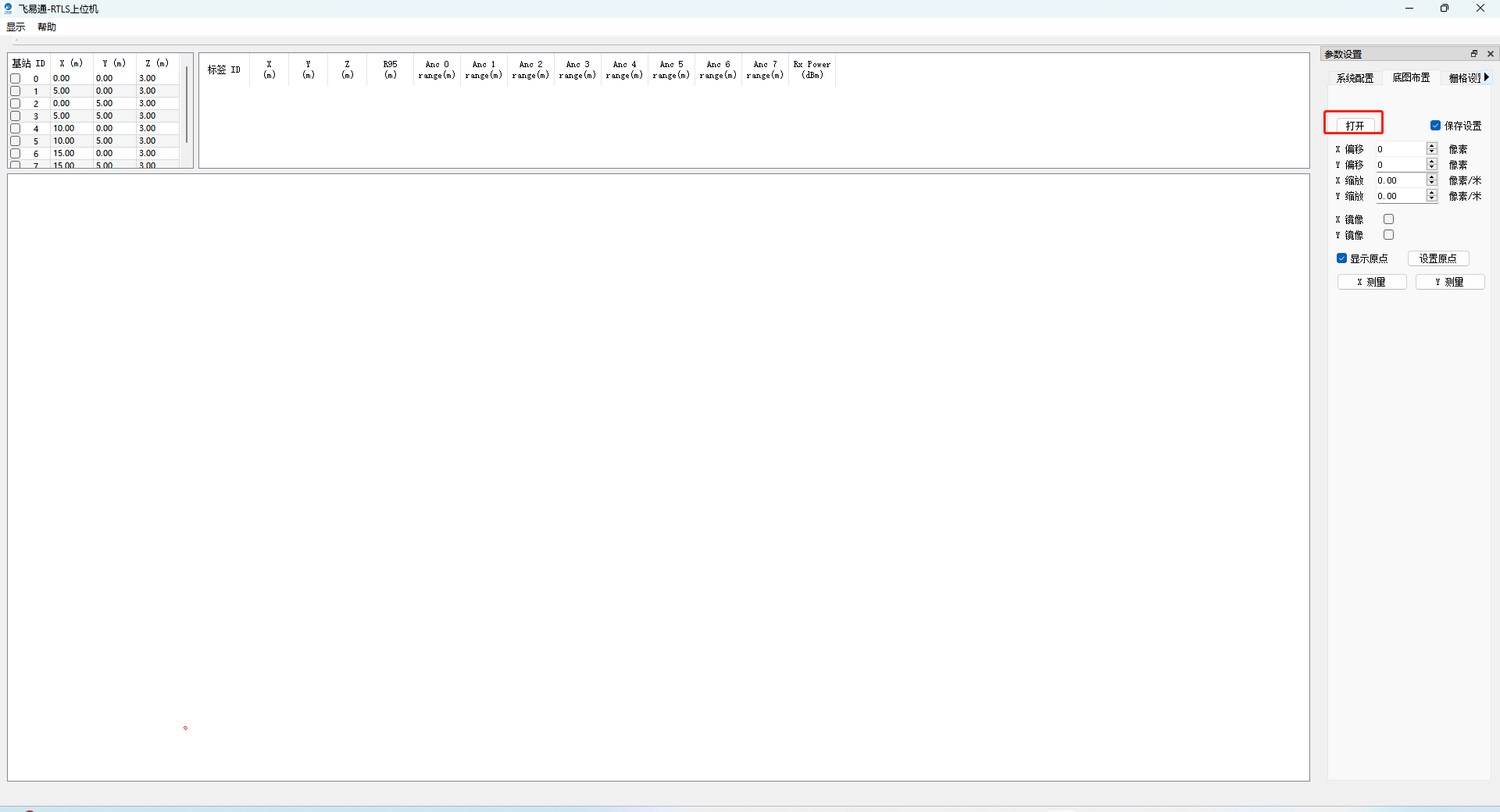Click the X 测量 button

pos(1372,282)
